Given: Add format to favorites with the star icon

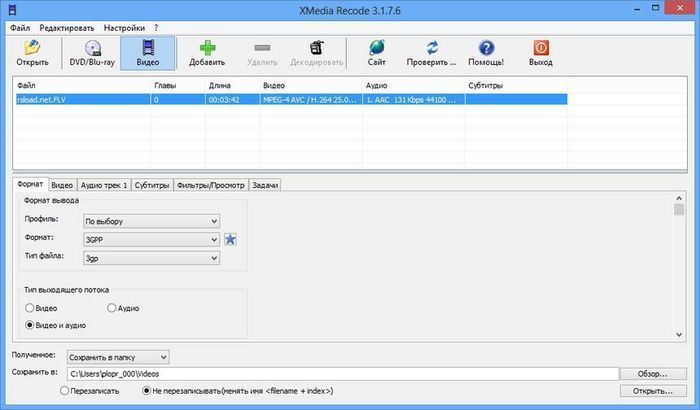Looking at the screenshot, I should click(230, 239).
